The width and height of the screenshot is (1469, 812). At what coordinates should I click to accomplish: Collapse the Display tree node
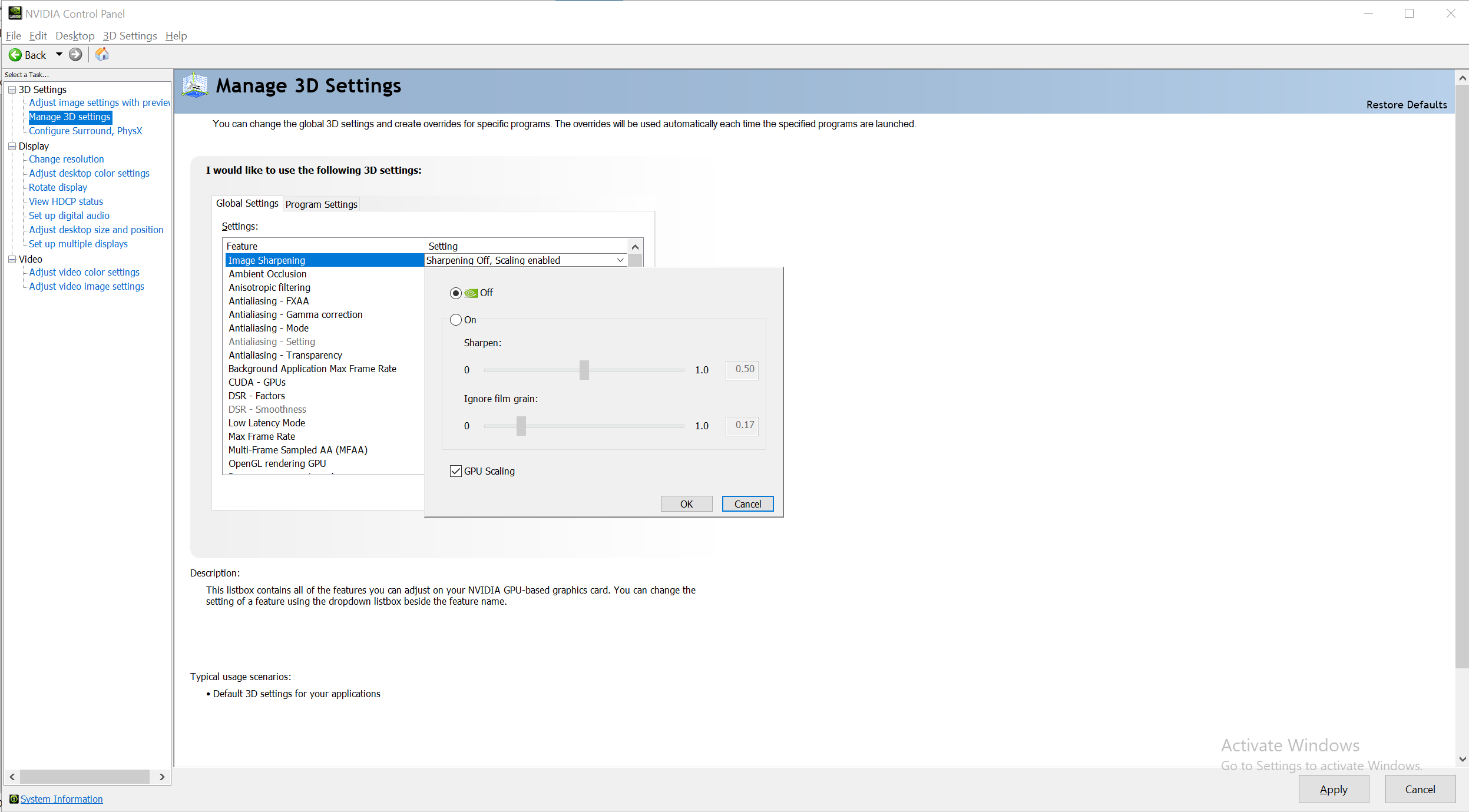coord(12,146)
